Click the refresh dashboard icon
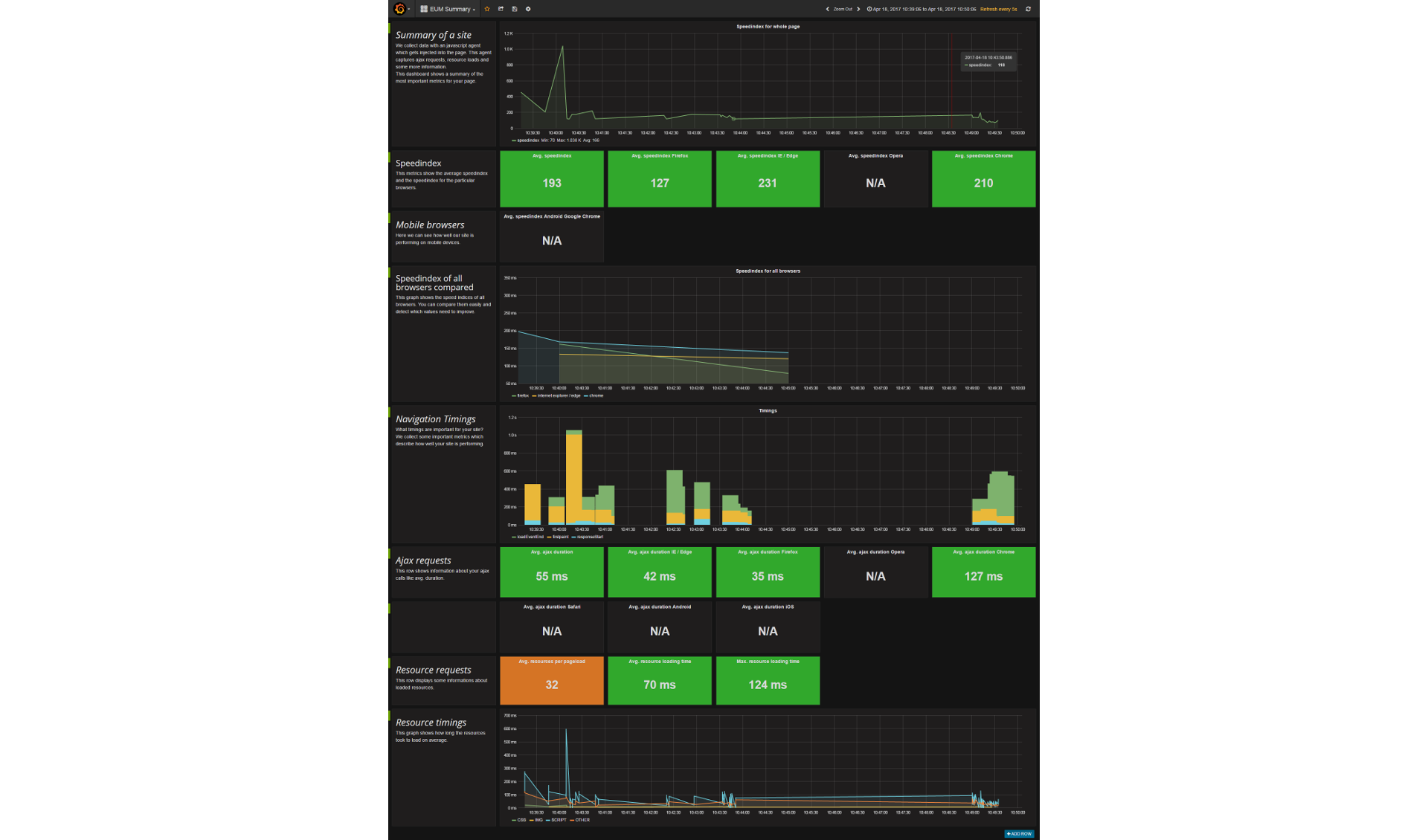 point(1028,9)
